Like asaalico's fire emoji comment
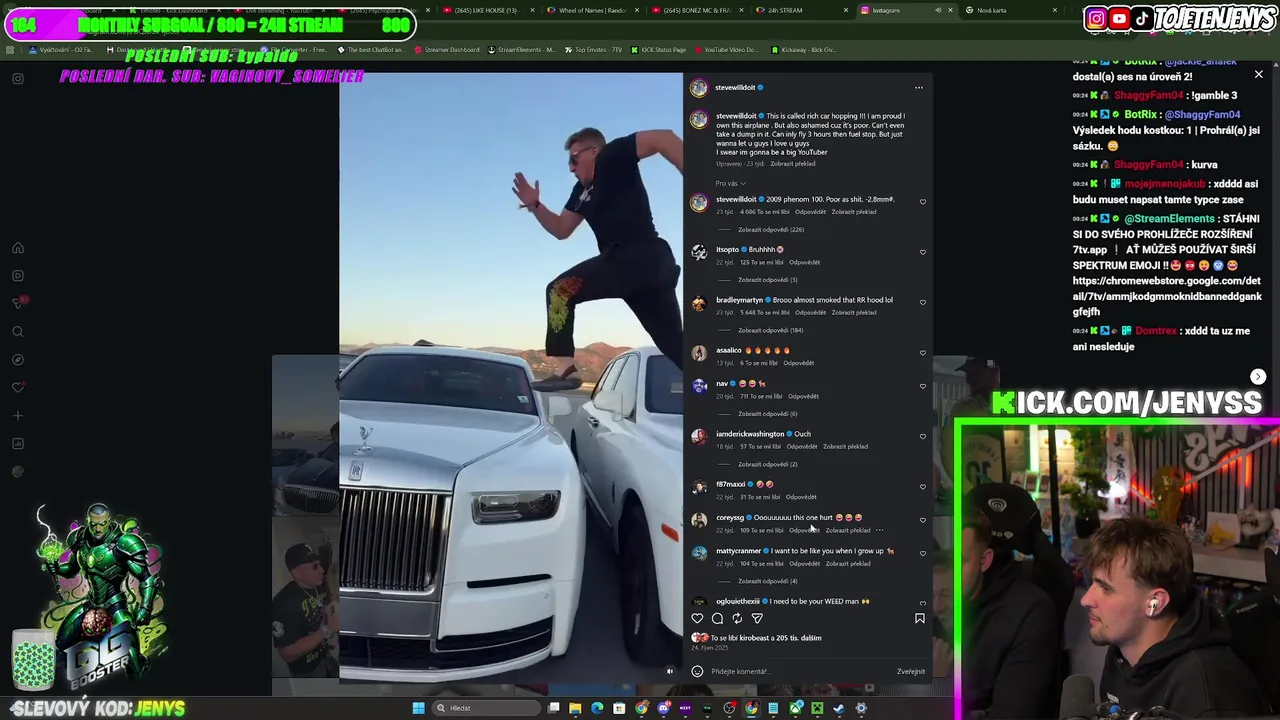 [923, 352]
